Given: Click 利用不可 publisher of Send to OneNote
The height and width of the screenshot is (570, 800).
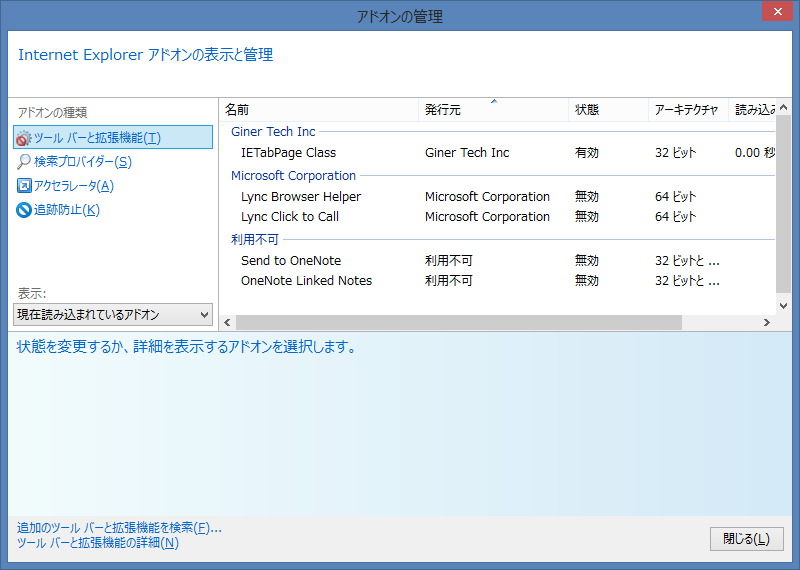Looking at the screenshot, I should 448,260.
